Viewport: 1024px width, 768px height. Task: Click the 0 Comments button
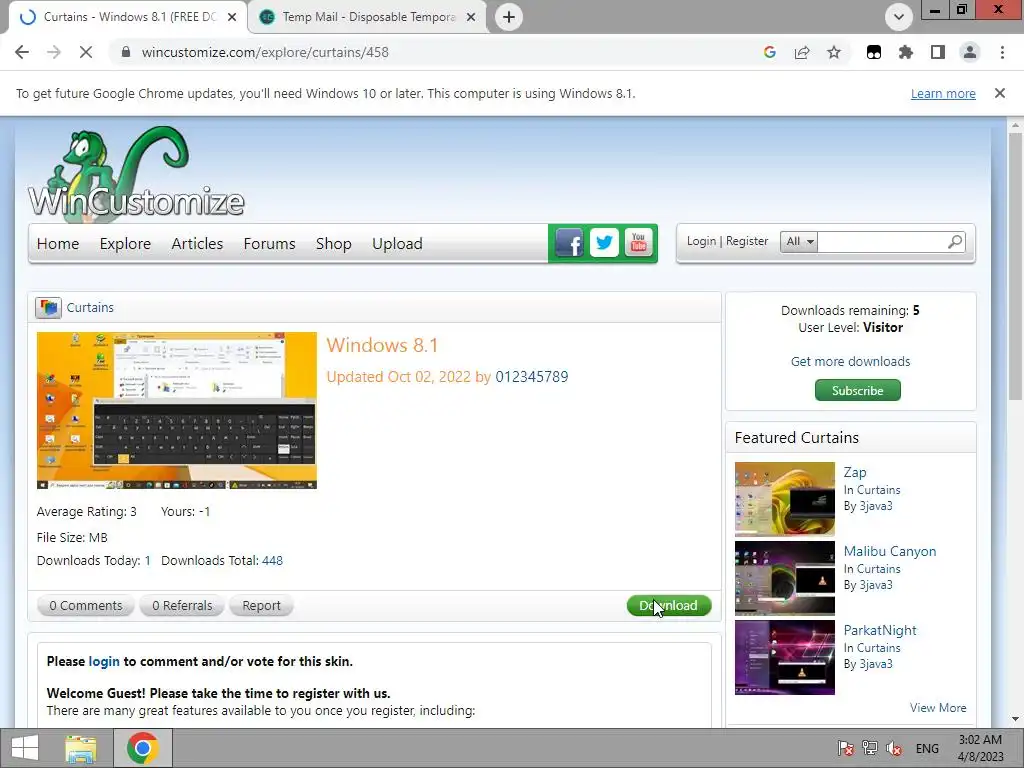pyautogui.click(x=86, y=605)
